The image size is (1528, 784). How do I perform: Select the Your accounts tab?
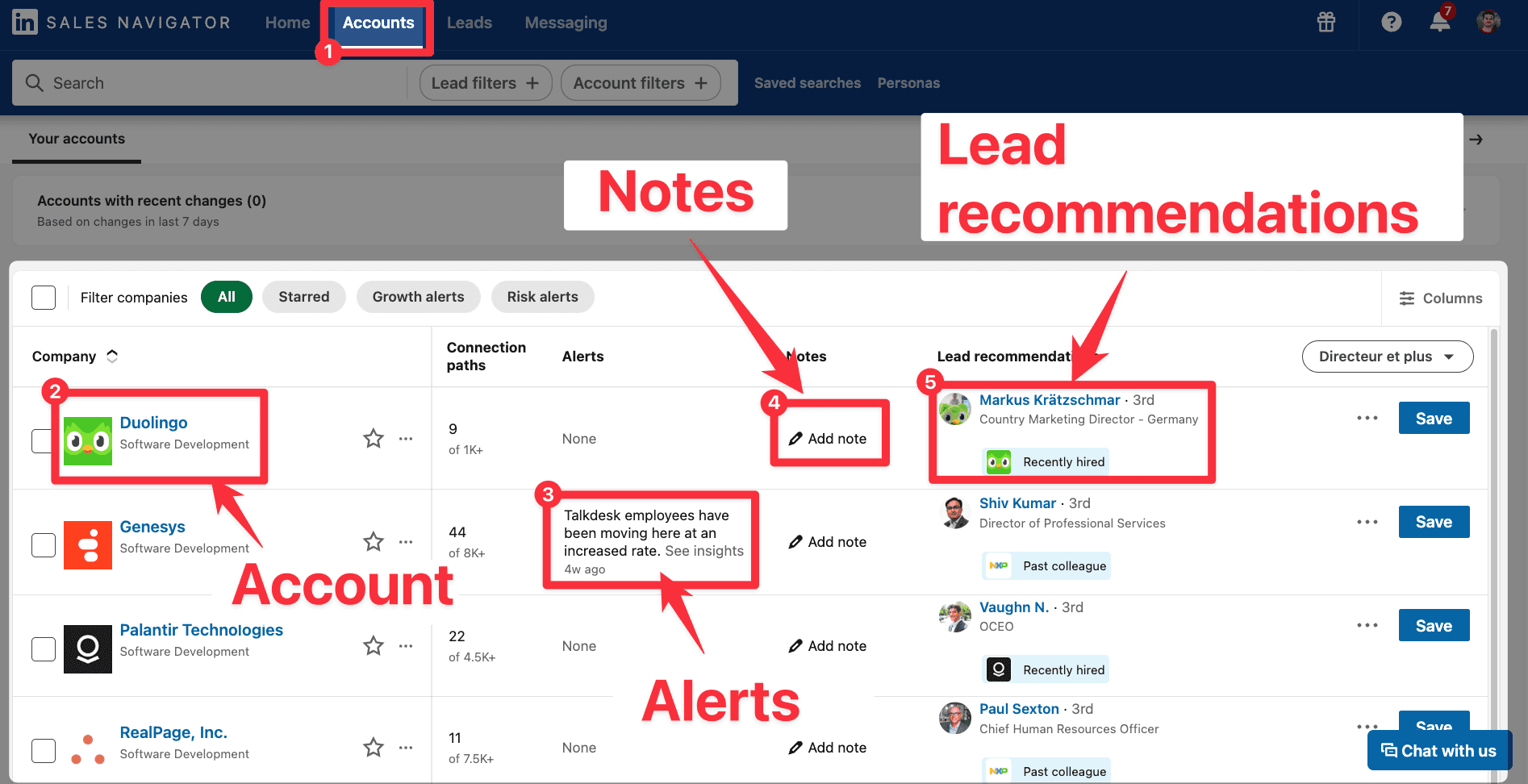pos(77,139)
